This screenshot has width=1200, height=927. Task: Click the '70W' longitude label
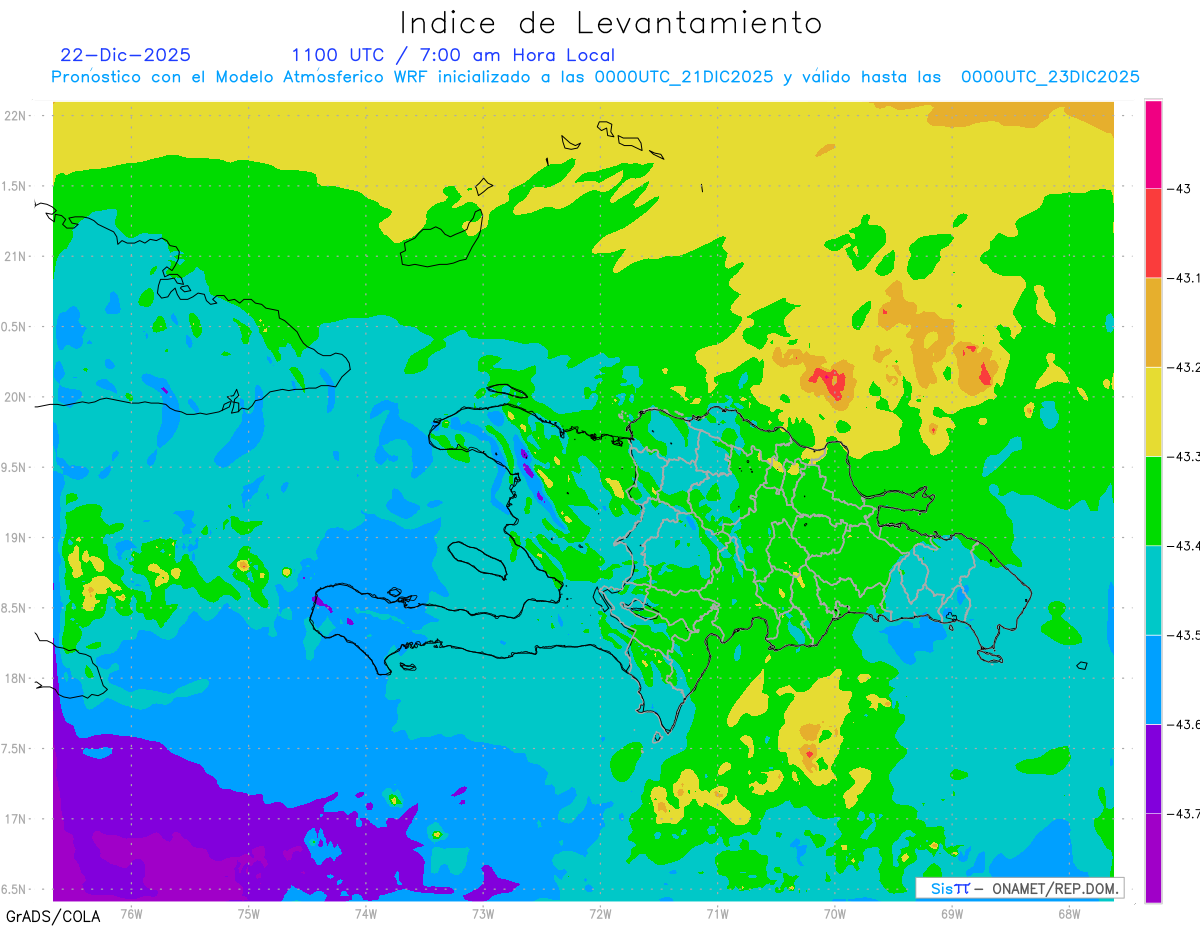835,913
